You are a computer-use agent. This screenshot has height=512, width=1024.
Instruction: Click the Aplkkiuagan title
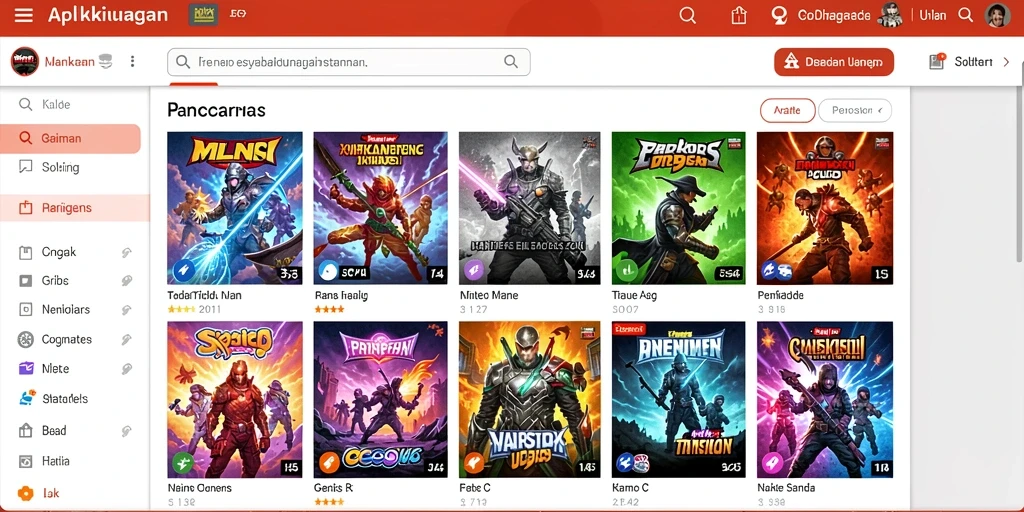click(x=108, y=15)
